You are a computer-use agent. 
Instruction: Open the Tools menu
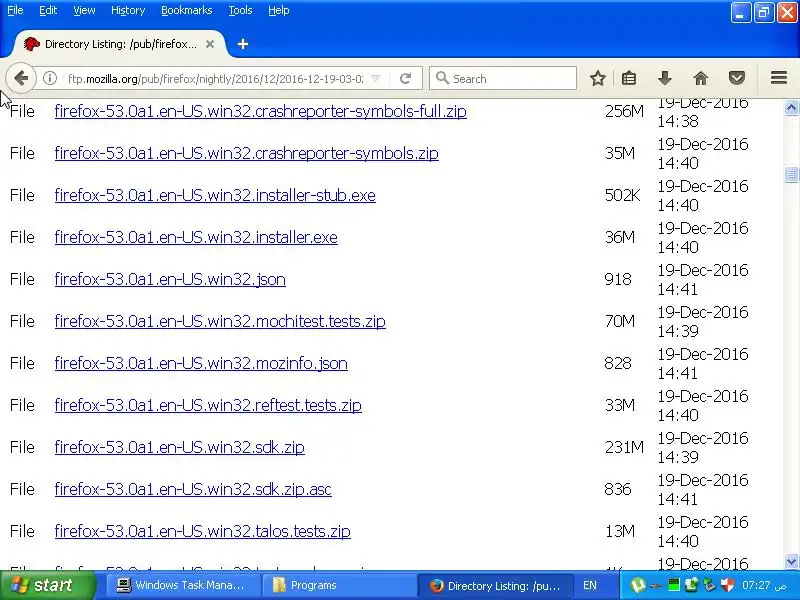pos(240,10)
